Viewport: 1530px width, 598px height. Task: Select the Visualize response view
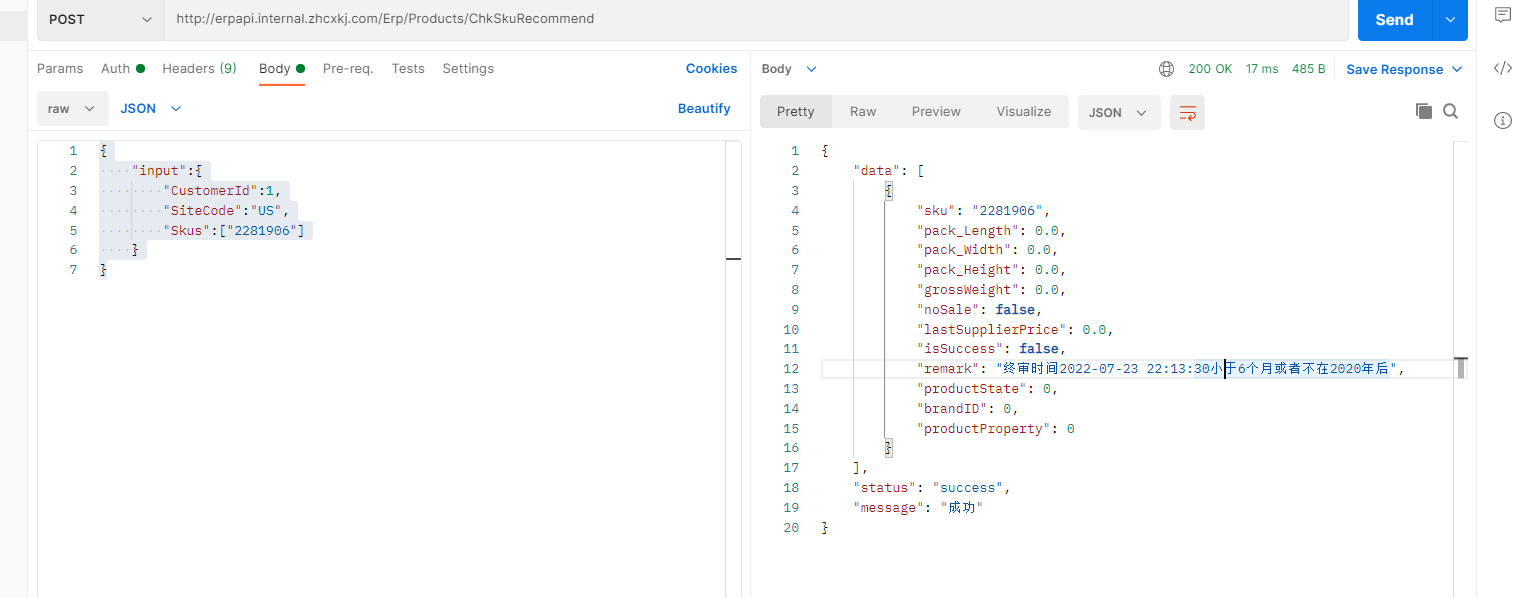coord(1024,112)
